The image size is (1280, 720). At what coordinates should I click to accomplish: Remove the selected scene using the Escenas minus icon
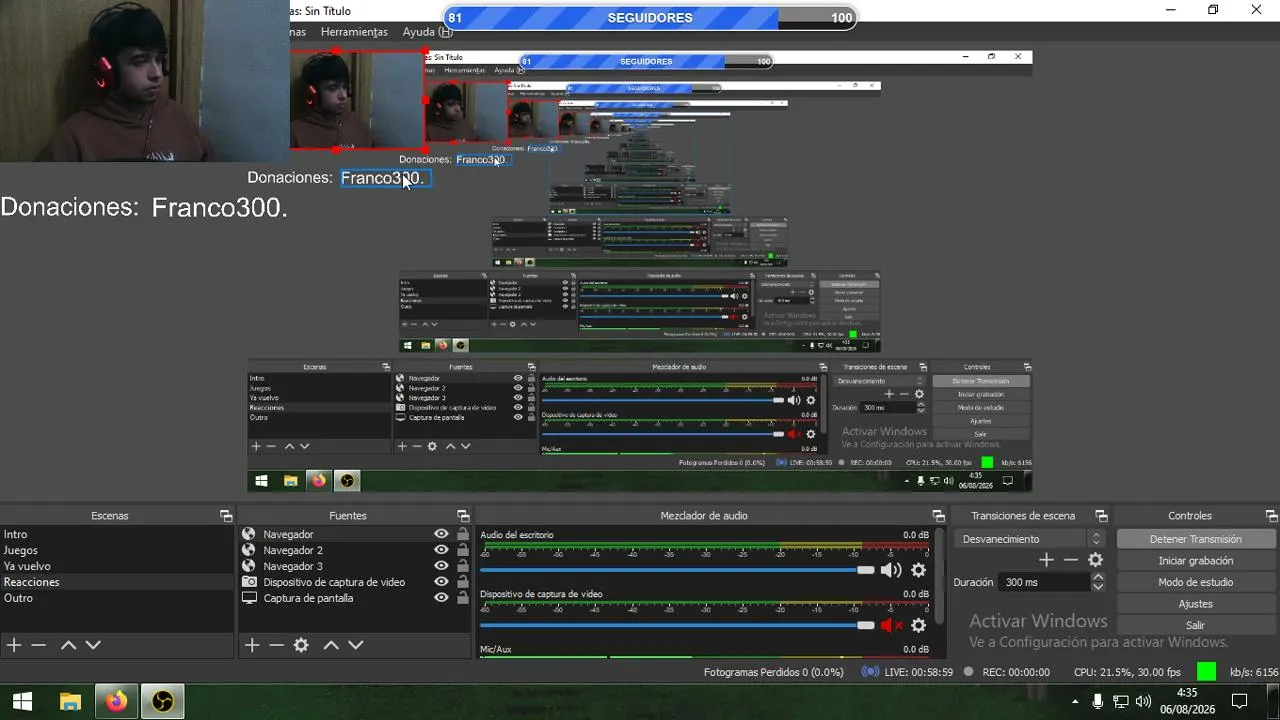click(x=38, y=645)
